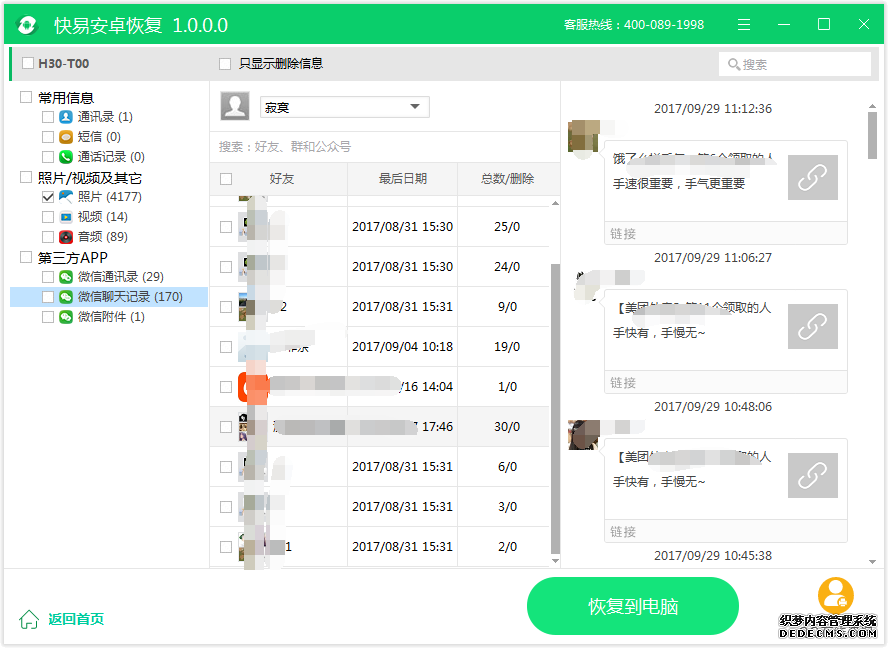Click the 客服热线：400-089-1998 hotline text
888x648 pixels.
point(634,25)
